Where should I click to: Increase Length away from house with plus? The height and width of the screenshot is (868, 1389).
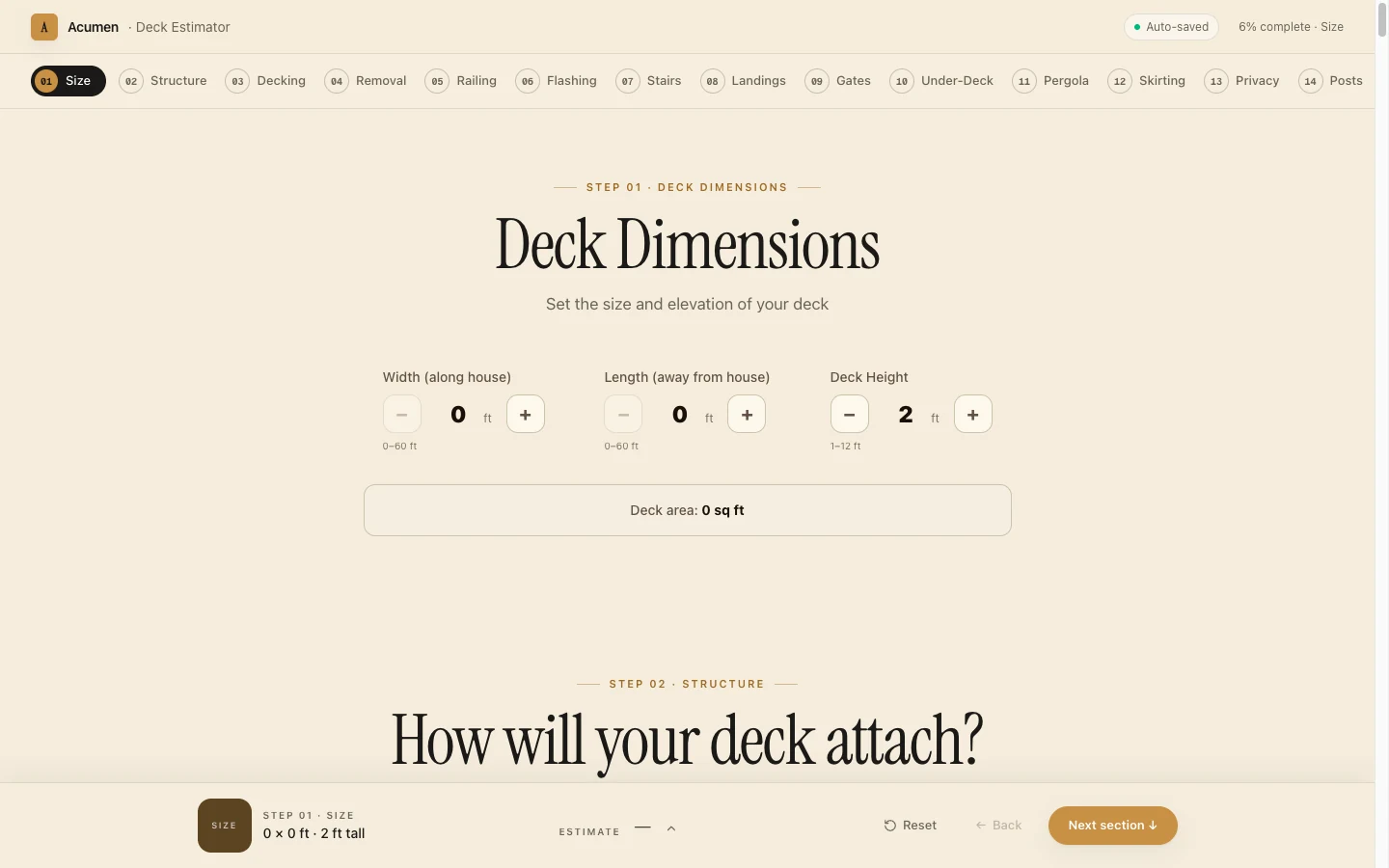pos(747,415)
